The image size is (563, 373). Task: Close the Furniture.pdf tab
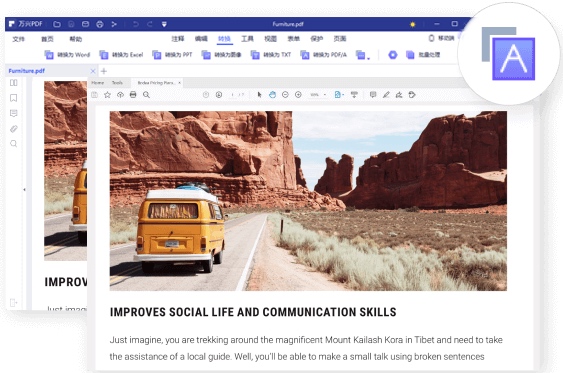pyautogui.click(x=93, y=71)
